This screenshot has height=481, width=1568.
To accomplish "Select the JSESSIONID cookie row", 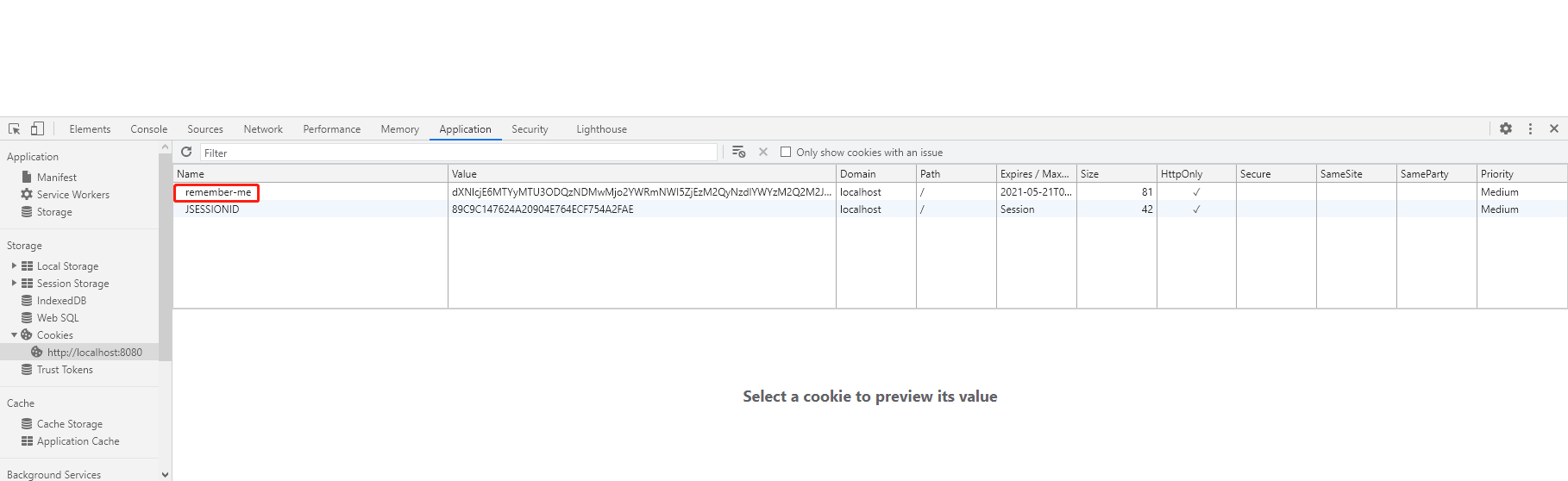I will [869, 209].
